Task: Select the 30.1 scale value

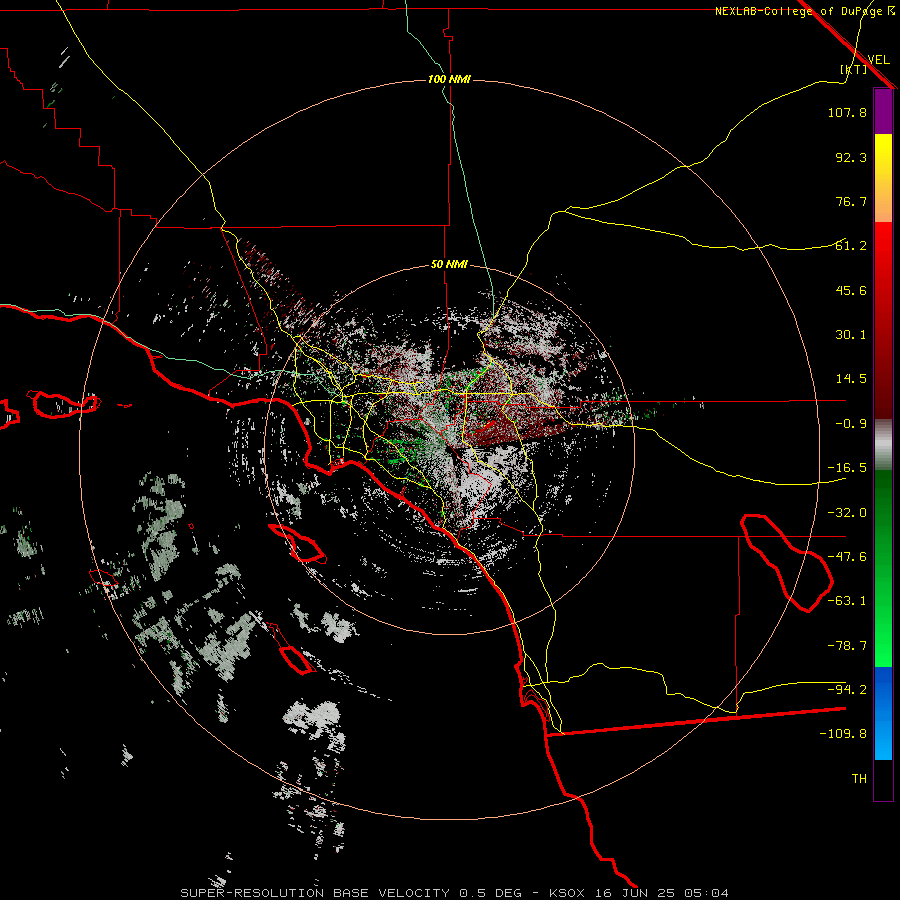Action: 851,335
